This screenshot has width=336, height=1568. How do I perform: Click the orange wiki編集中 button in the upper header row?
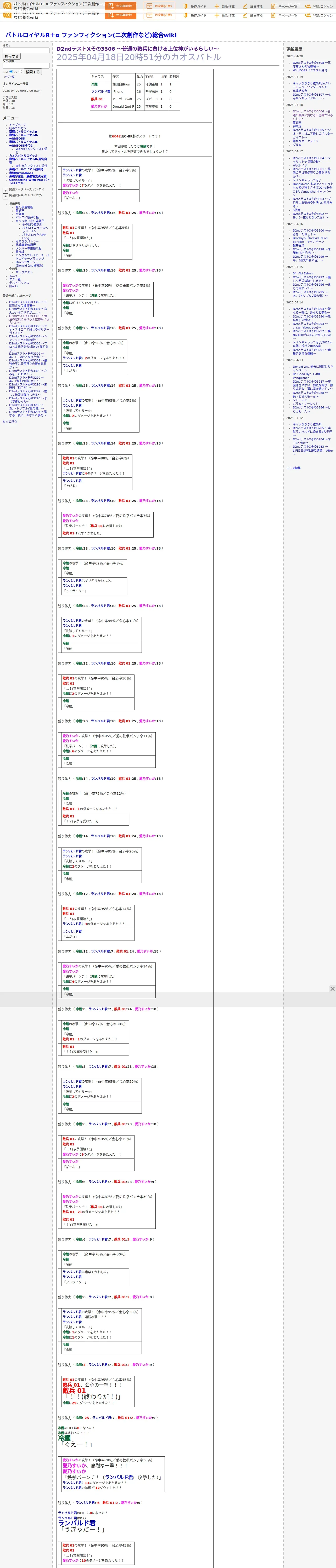(121, 6)
